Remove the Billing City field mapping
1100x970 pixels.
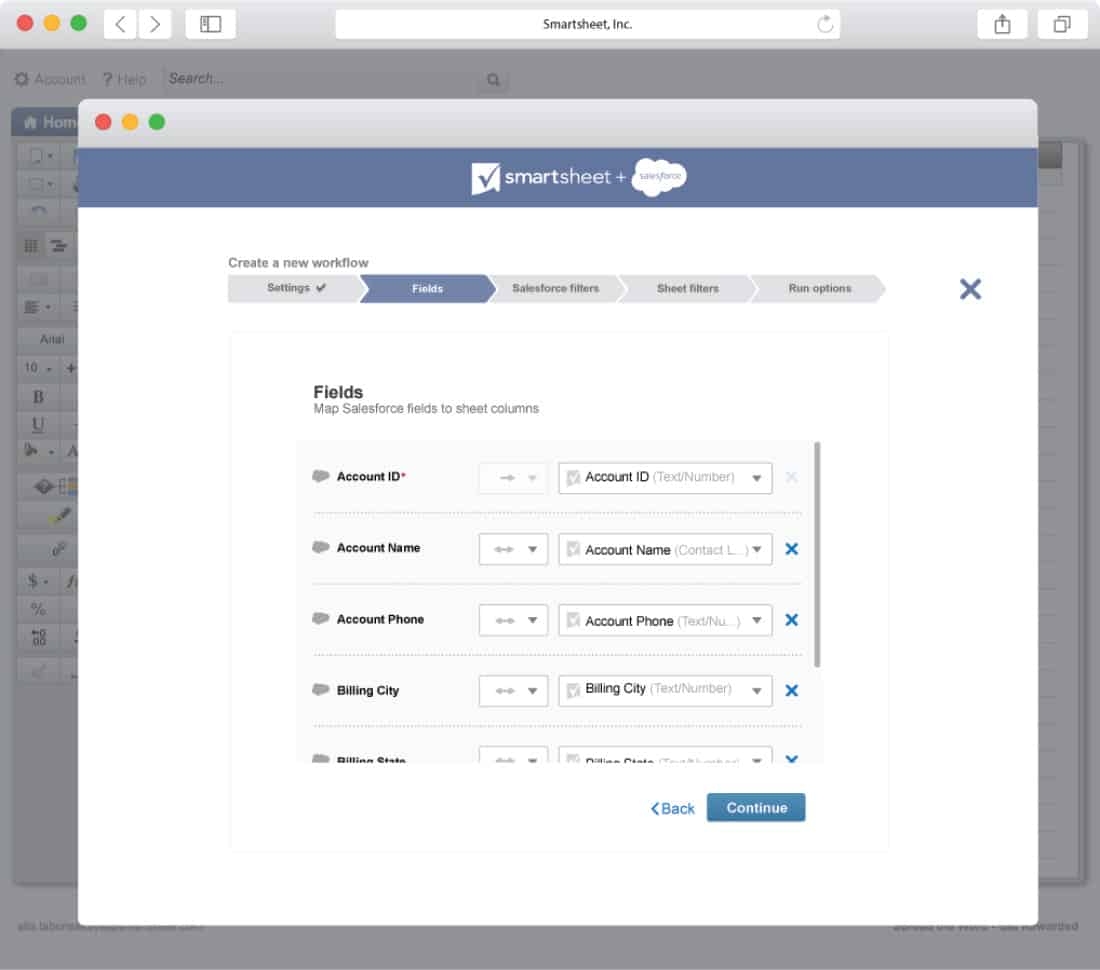pos(791,691)
